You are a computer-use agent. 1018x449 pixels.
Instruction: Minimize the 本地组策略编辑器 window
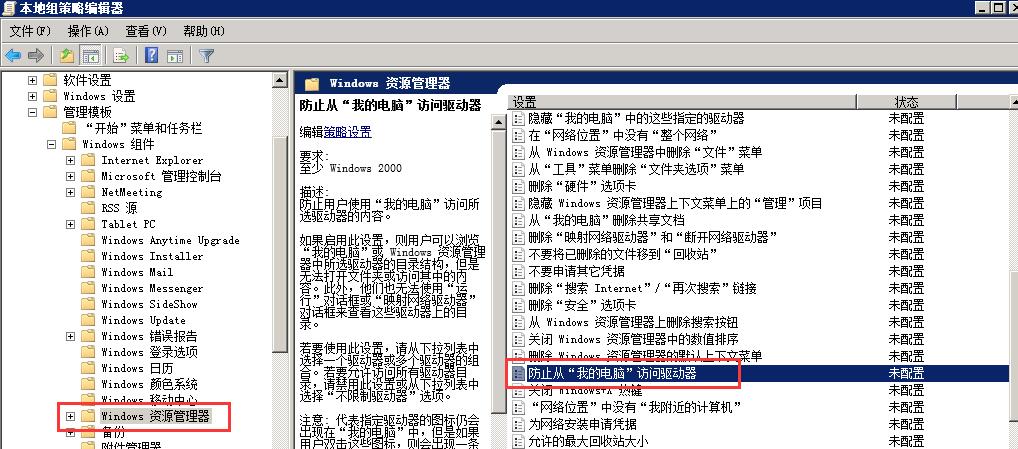pos(983,7)
